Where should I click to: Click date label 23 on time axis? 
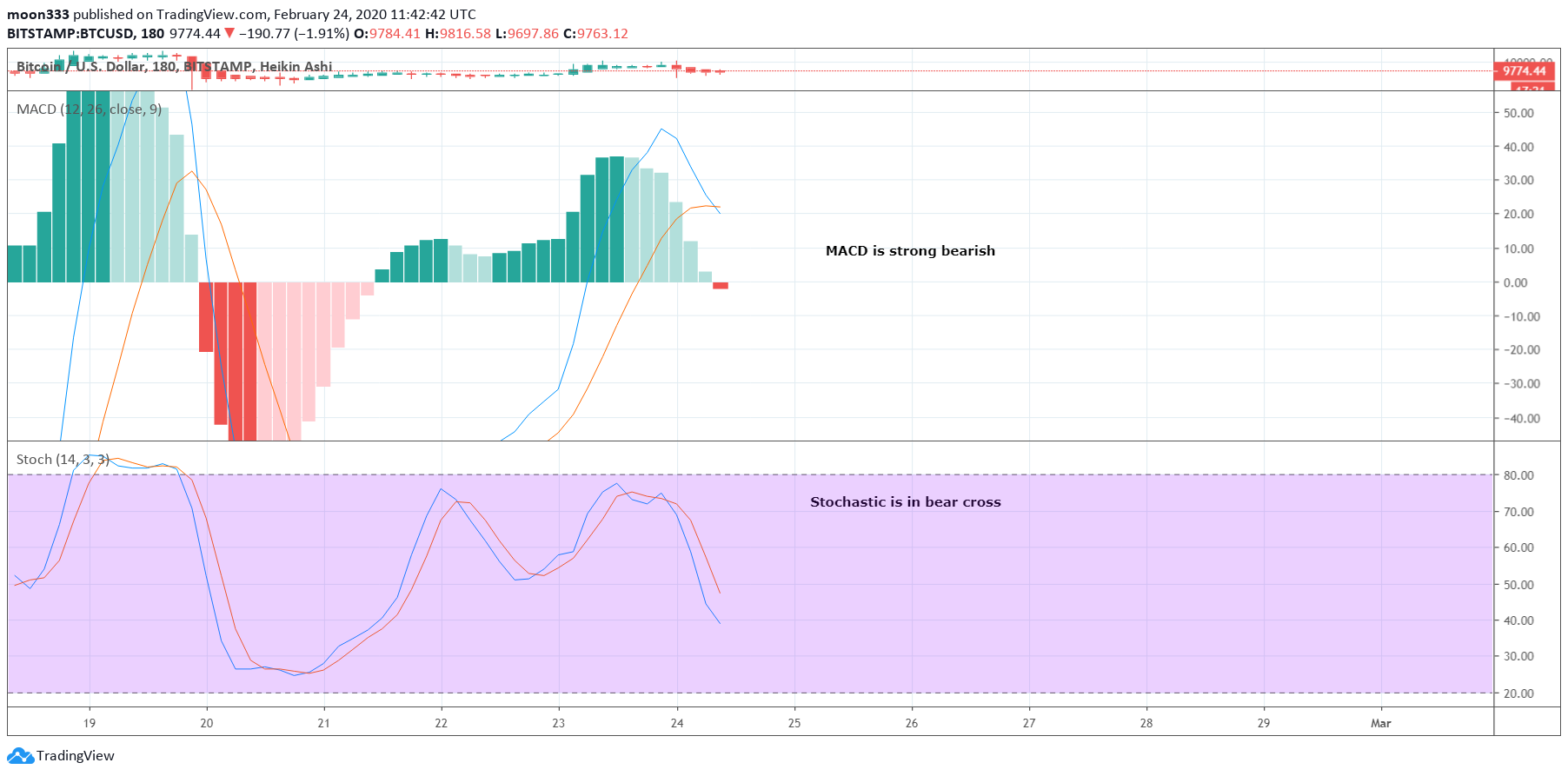point(559,723)
